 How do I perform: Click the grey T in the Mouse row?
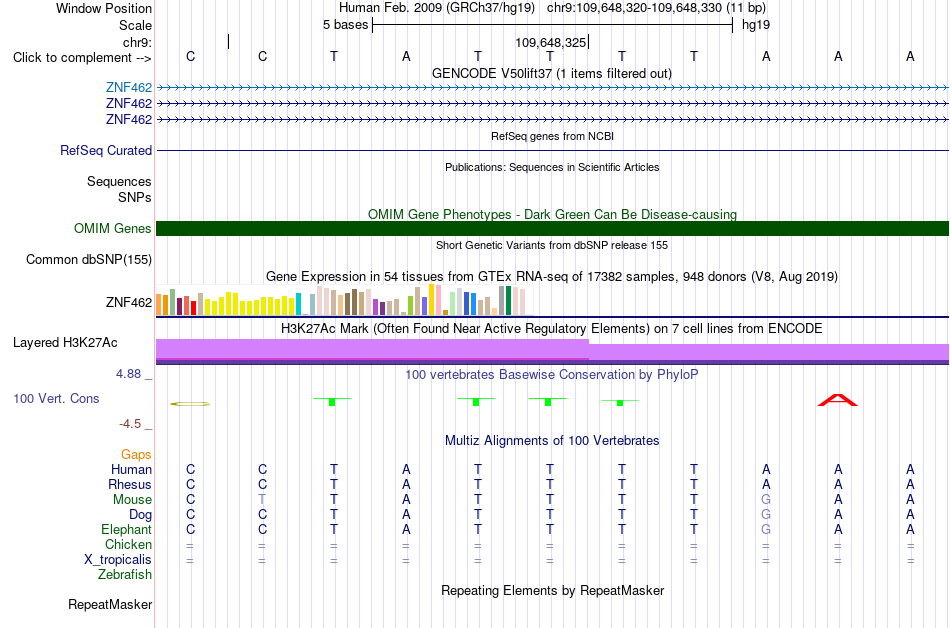click(262, 500)
